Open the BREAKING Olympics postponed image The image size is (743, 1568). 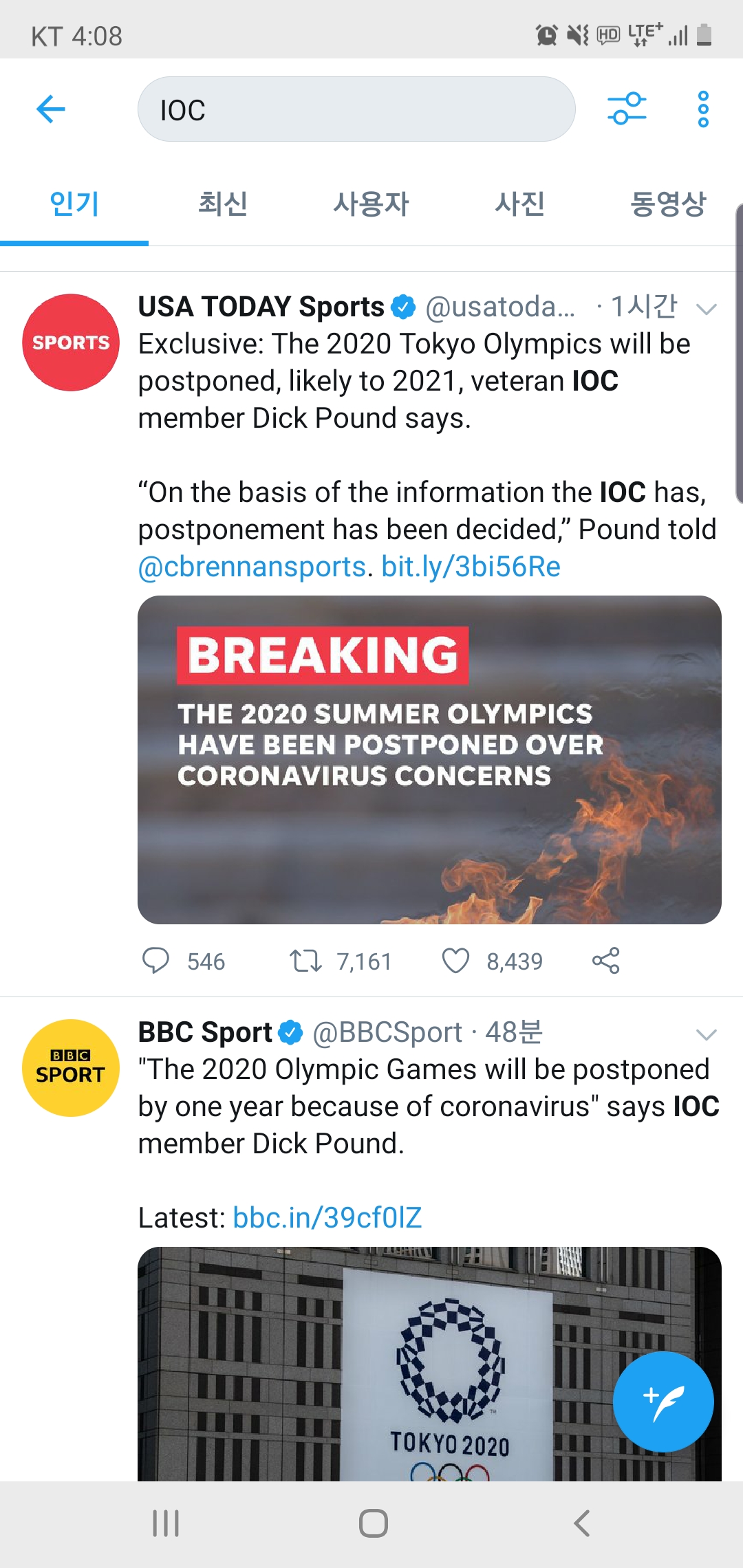429,759
